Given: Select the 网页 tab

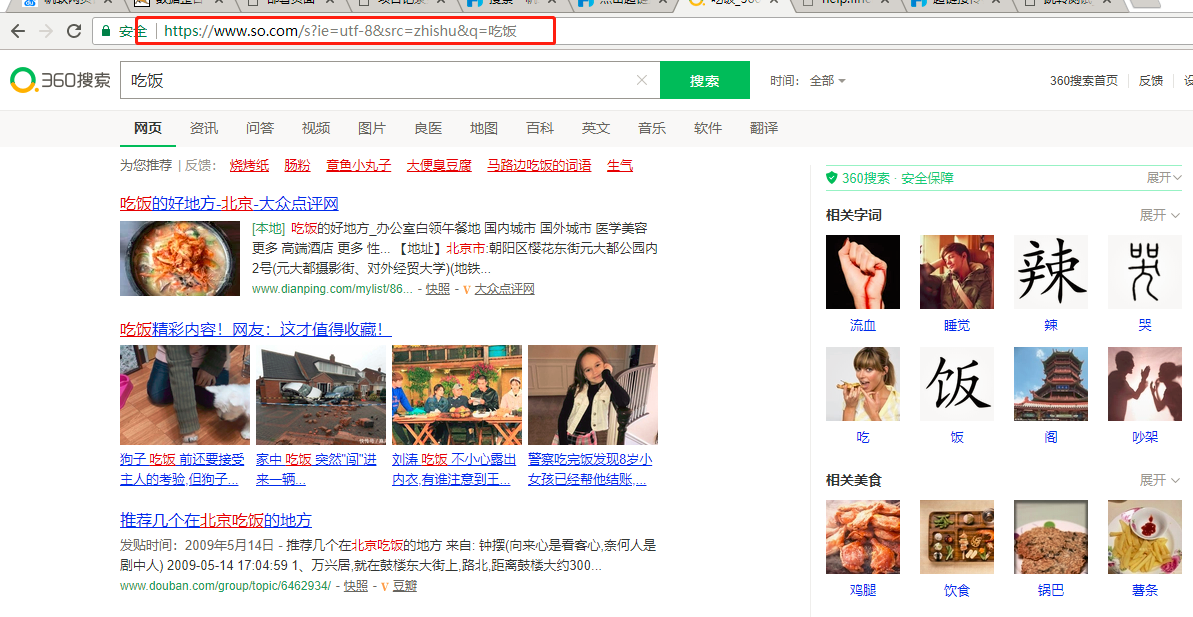Looking at the screenshot, I should click(x=148, y=128).
